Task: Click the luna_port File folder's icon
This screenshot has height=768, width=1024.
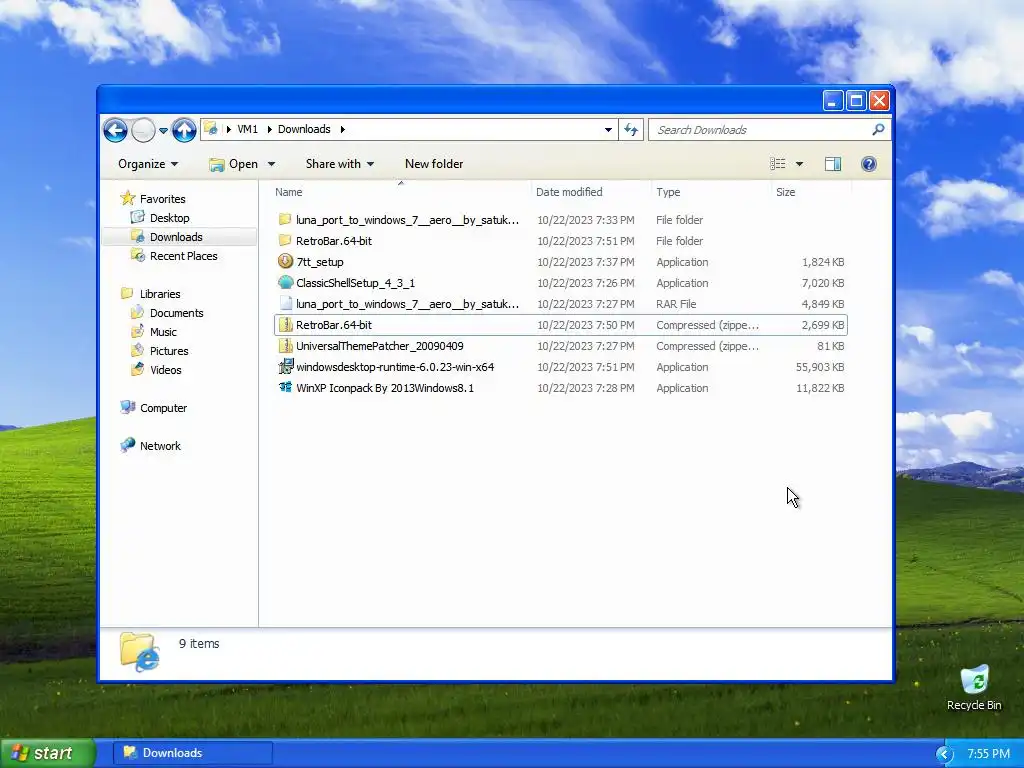Action: point(285,219)
